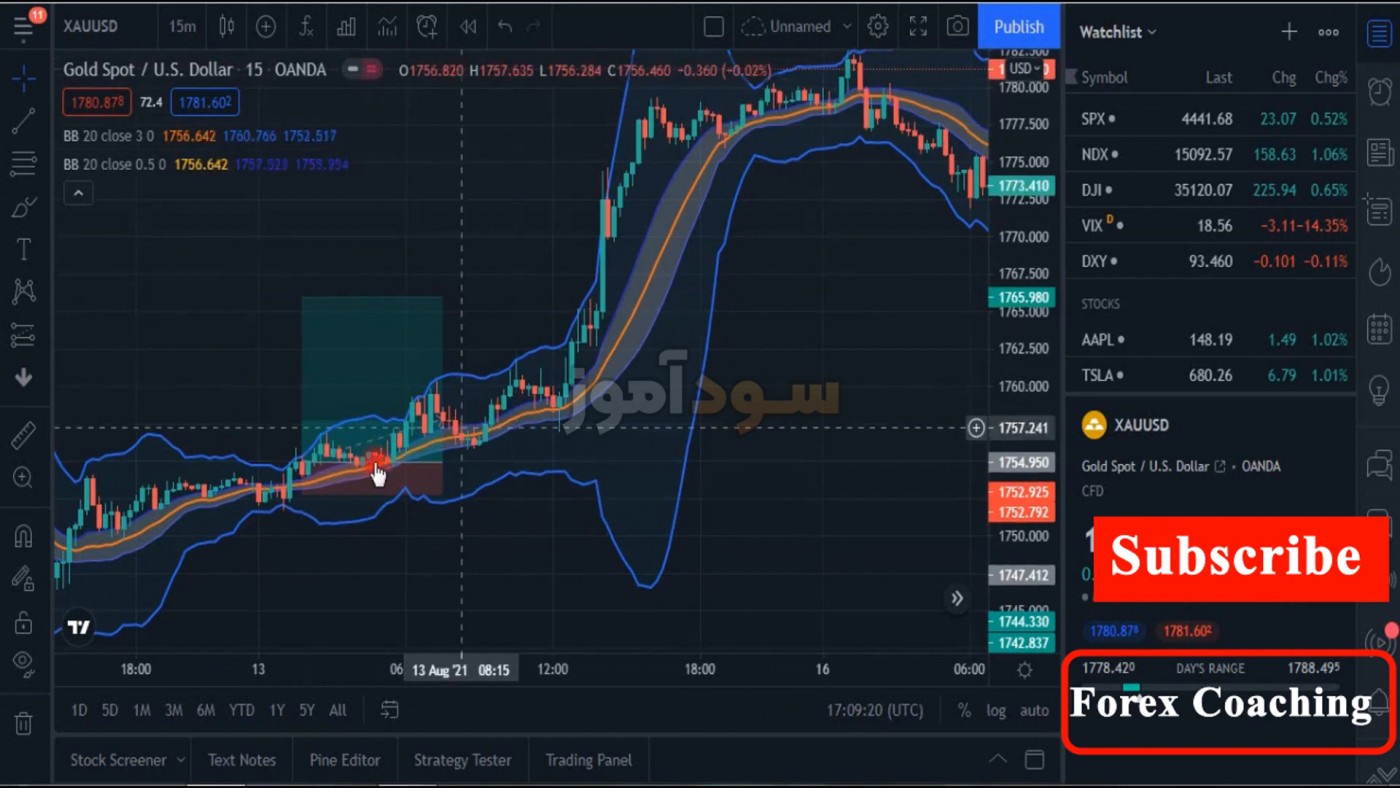
Task: Open the patterns drawing tool
Action: 23,291
